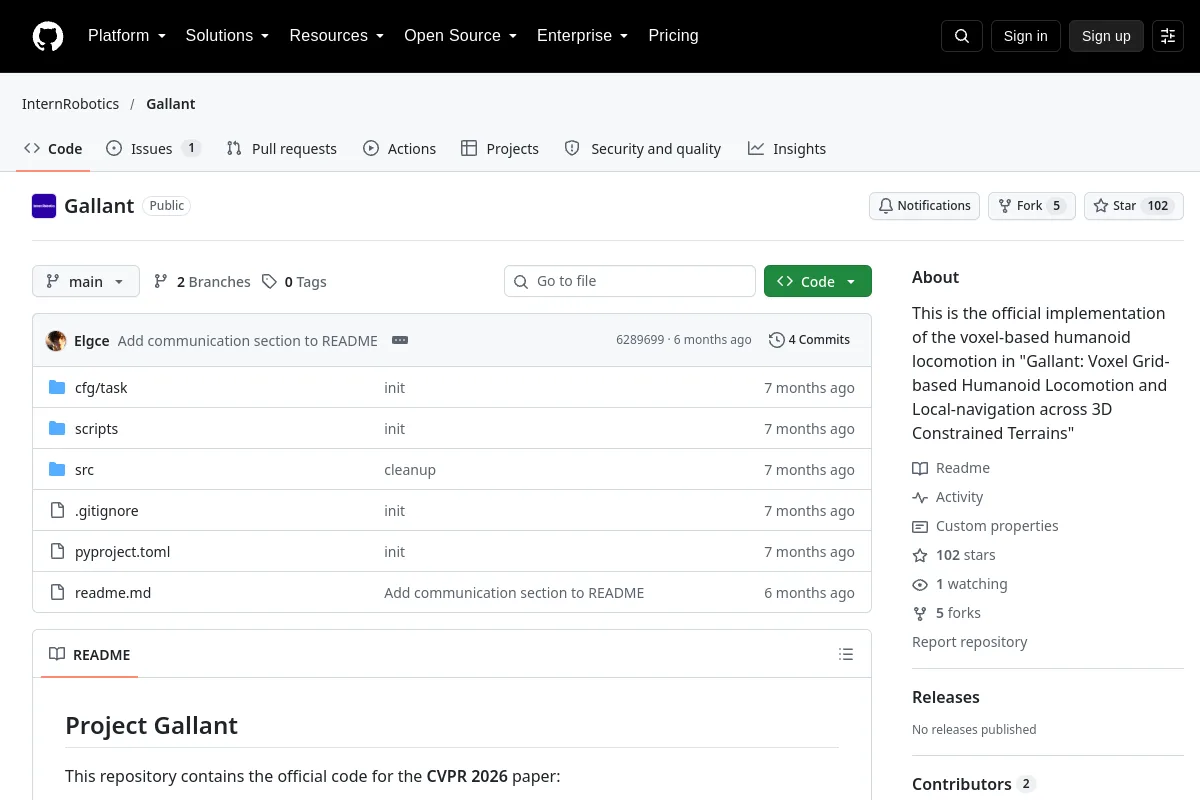The width and height of the screenshot is (1200, 800).
Task: Click the scripts folder icon
Action: (57, 429)
